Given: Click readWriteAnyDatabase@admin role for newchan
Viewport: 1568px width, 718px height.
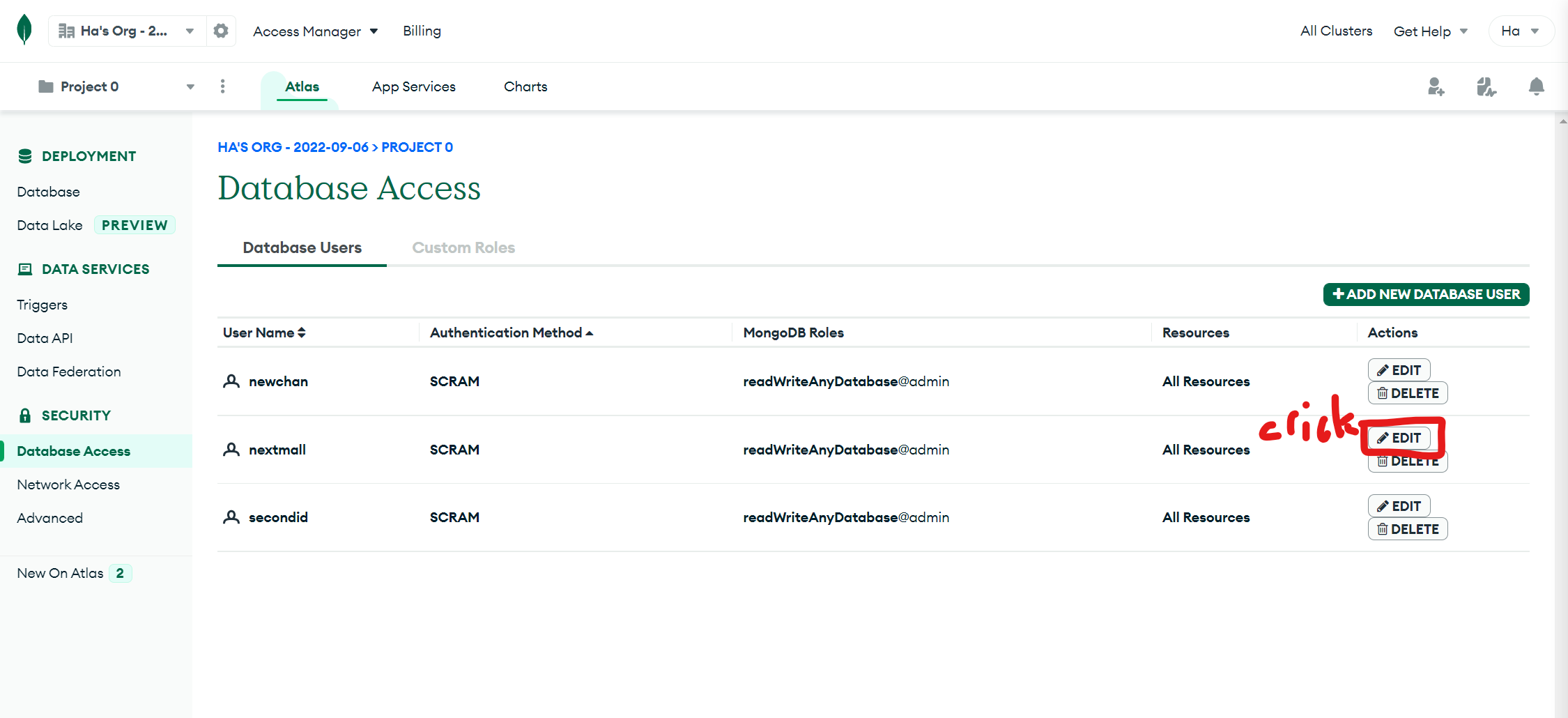Looking at the screenshot, I should click(x=846, y=381).
